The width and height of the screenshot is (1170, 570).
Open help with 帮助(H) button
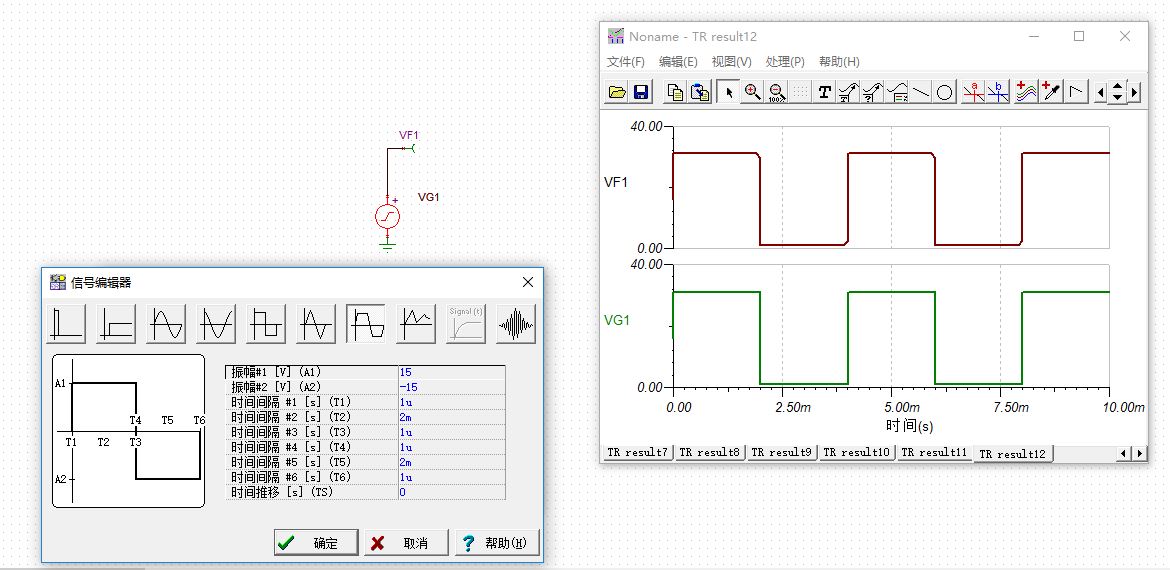[497, 543]
